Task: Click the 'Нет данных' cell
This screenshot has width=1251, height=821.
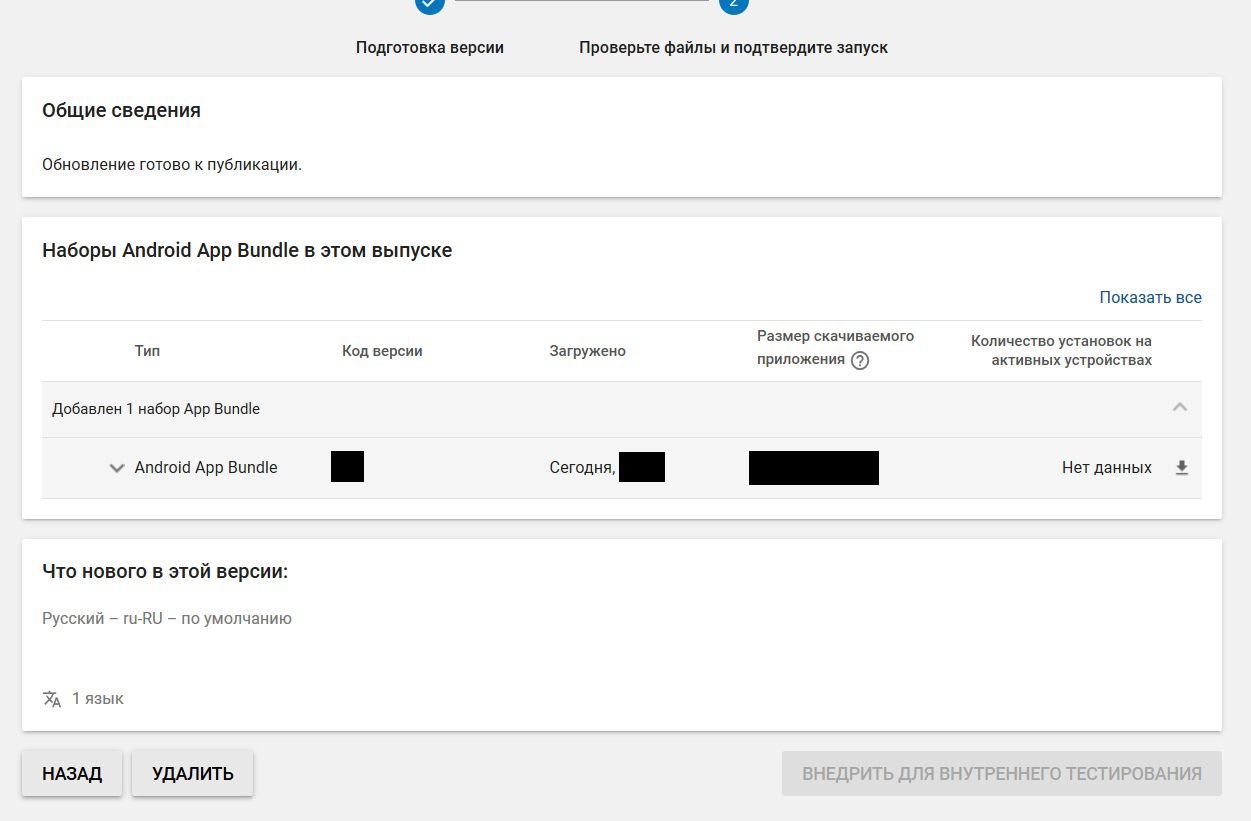Action: 1107,468
